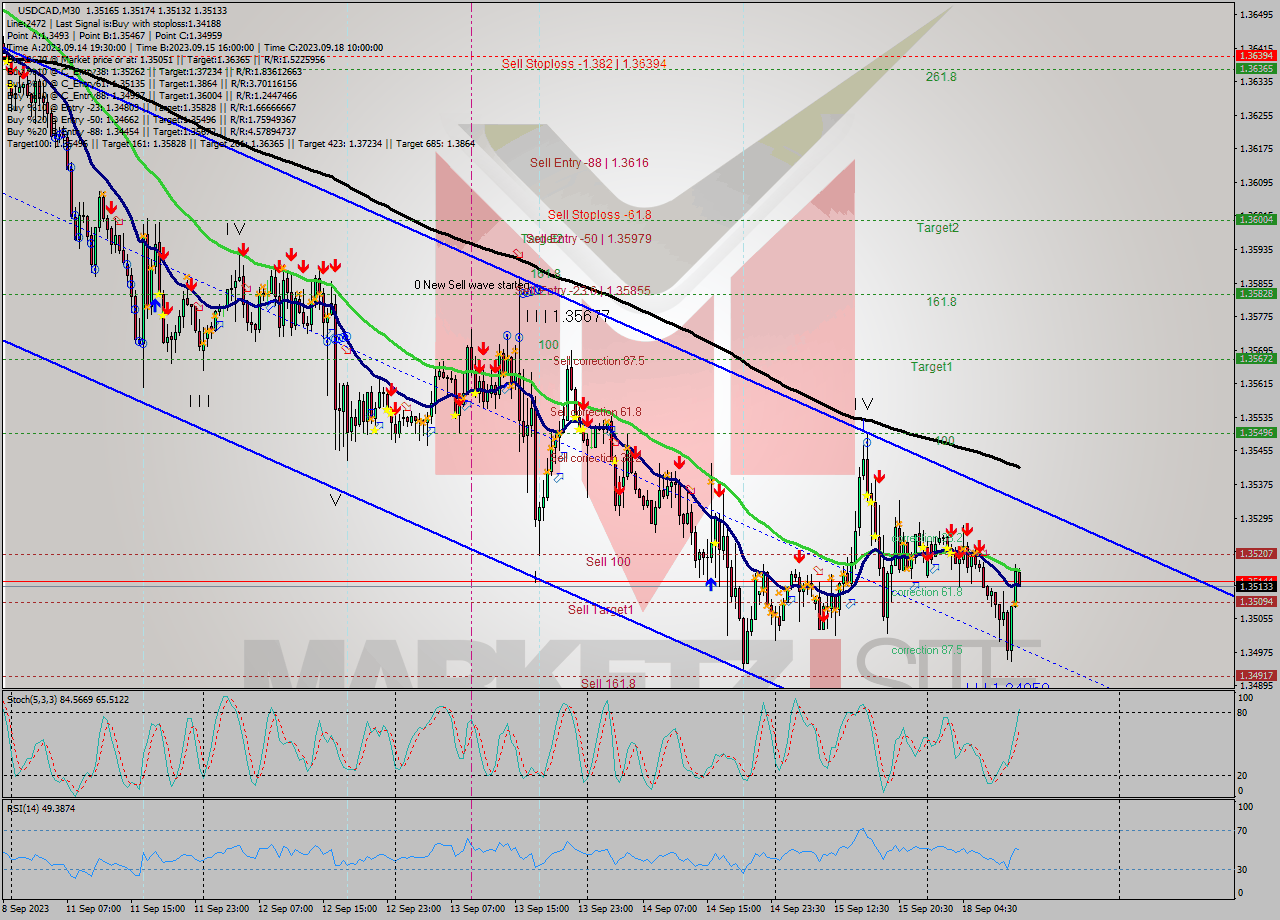Click the green 1.35496 price tag

point(1255,432)
